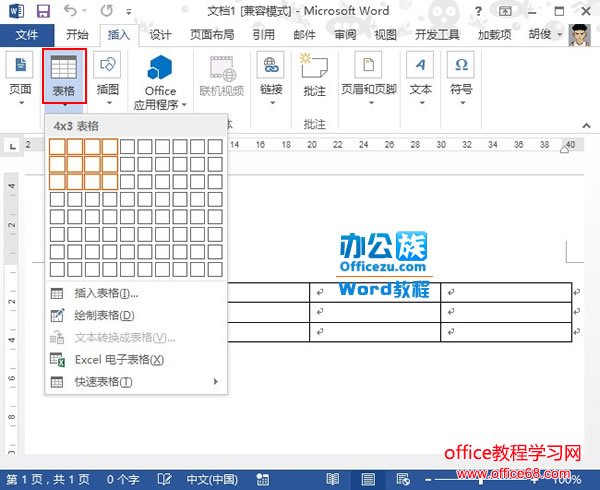Open 页眉和页脚 header and footer button
The width and height of the screenshot is (600, 490).
point(369,79)
